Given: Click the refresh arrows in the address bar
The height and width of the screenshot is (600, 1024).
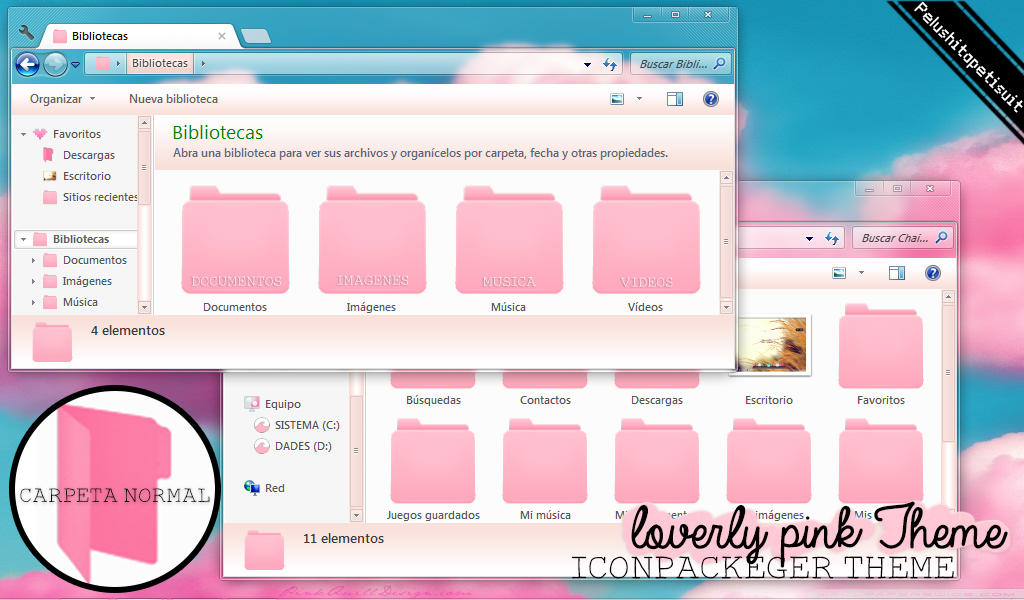Looking at the screenshot, I should 610,63.
